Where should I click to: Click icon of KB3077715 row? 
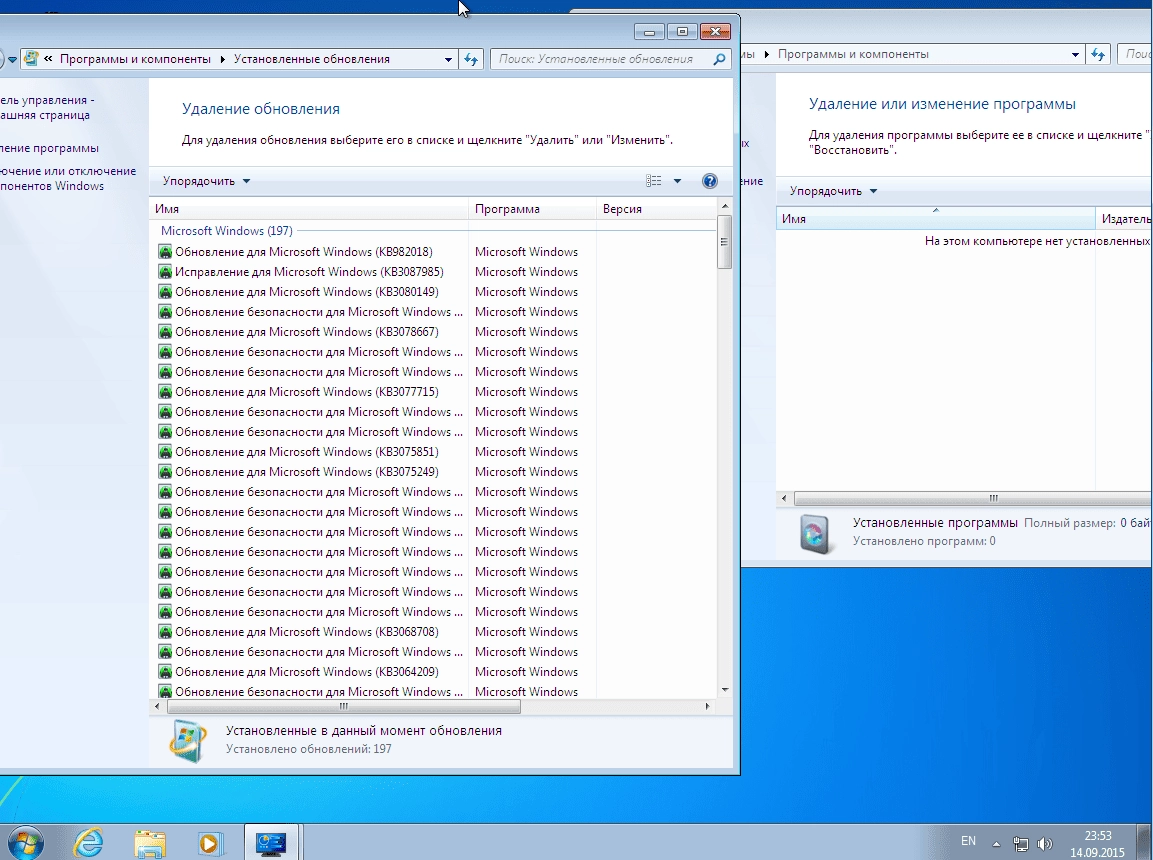click(165, 392)
